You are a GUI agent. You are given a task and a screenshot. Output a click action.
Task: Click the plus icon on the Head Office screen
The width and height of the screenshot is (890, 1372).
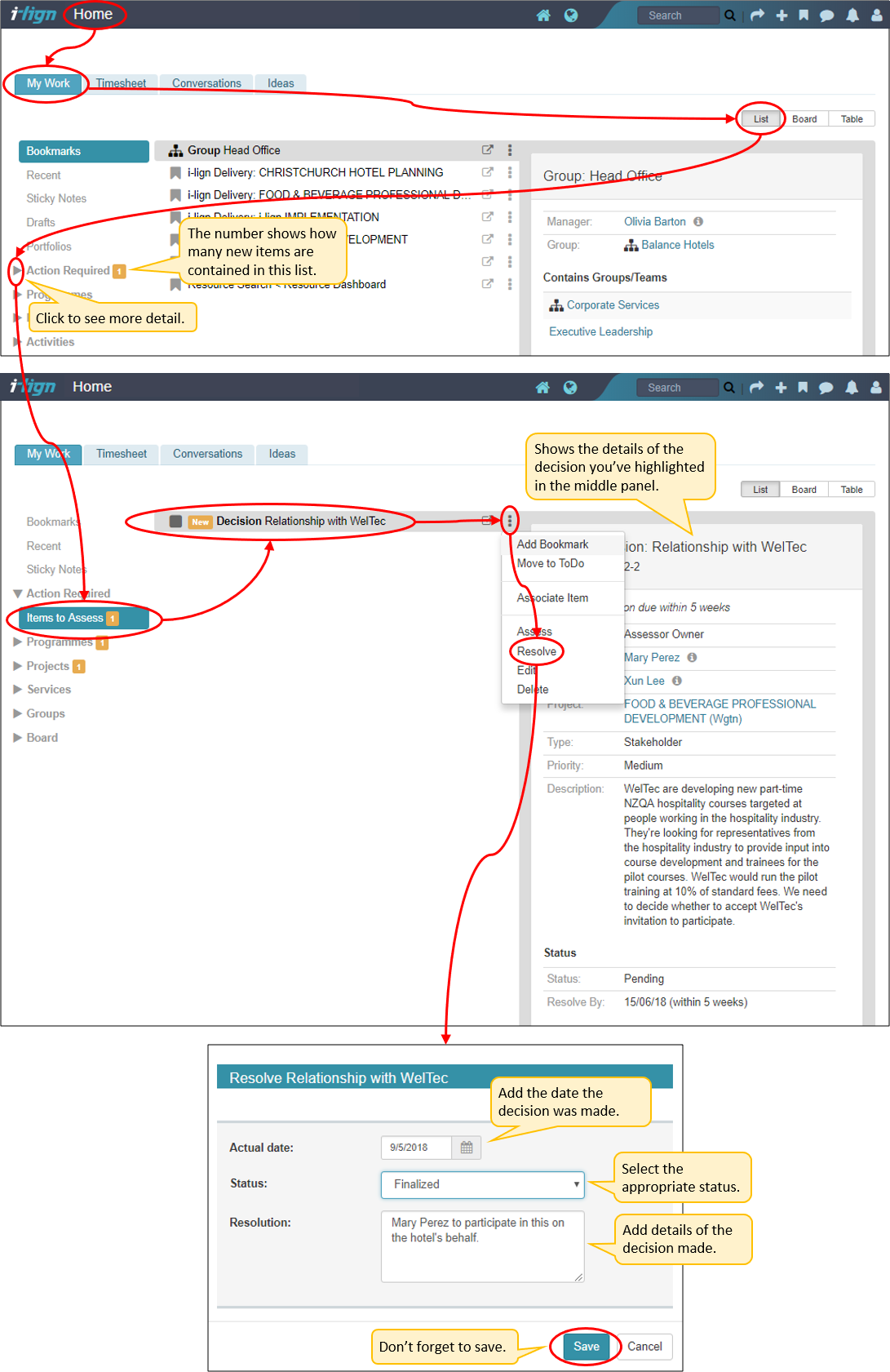(782, 16)
